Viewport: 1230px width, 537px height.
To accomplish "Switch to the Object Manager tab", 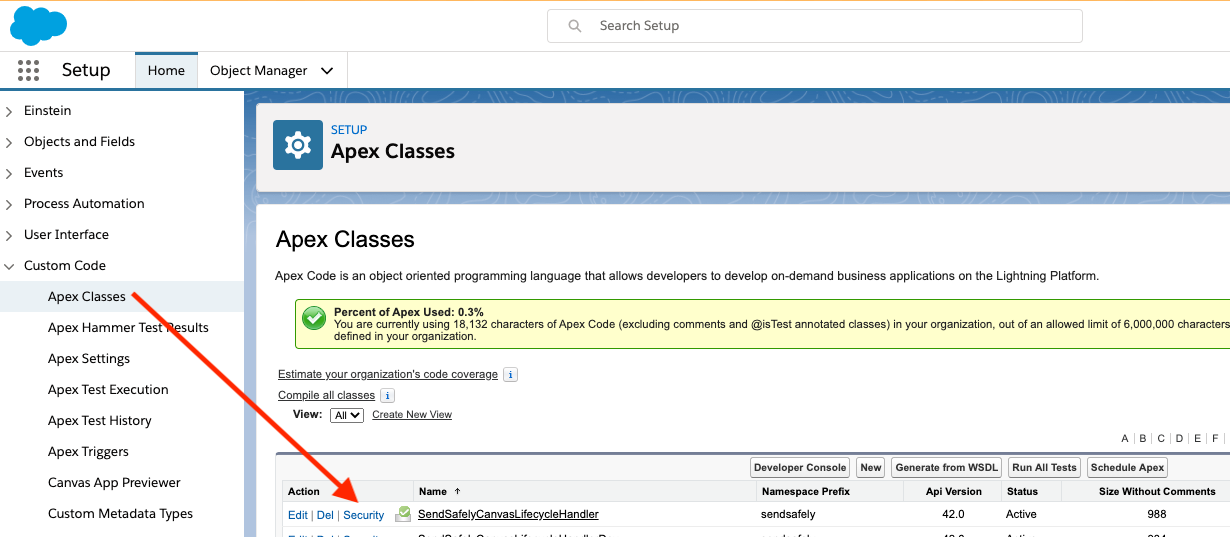I will [x=259, y=70].
